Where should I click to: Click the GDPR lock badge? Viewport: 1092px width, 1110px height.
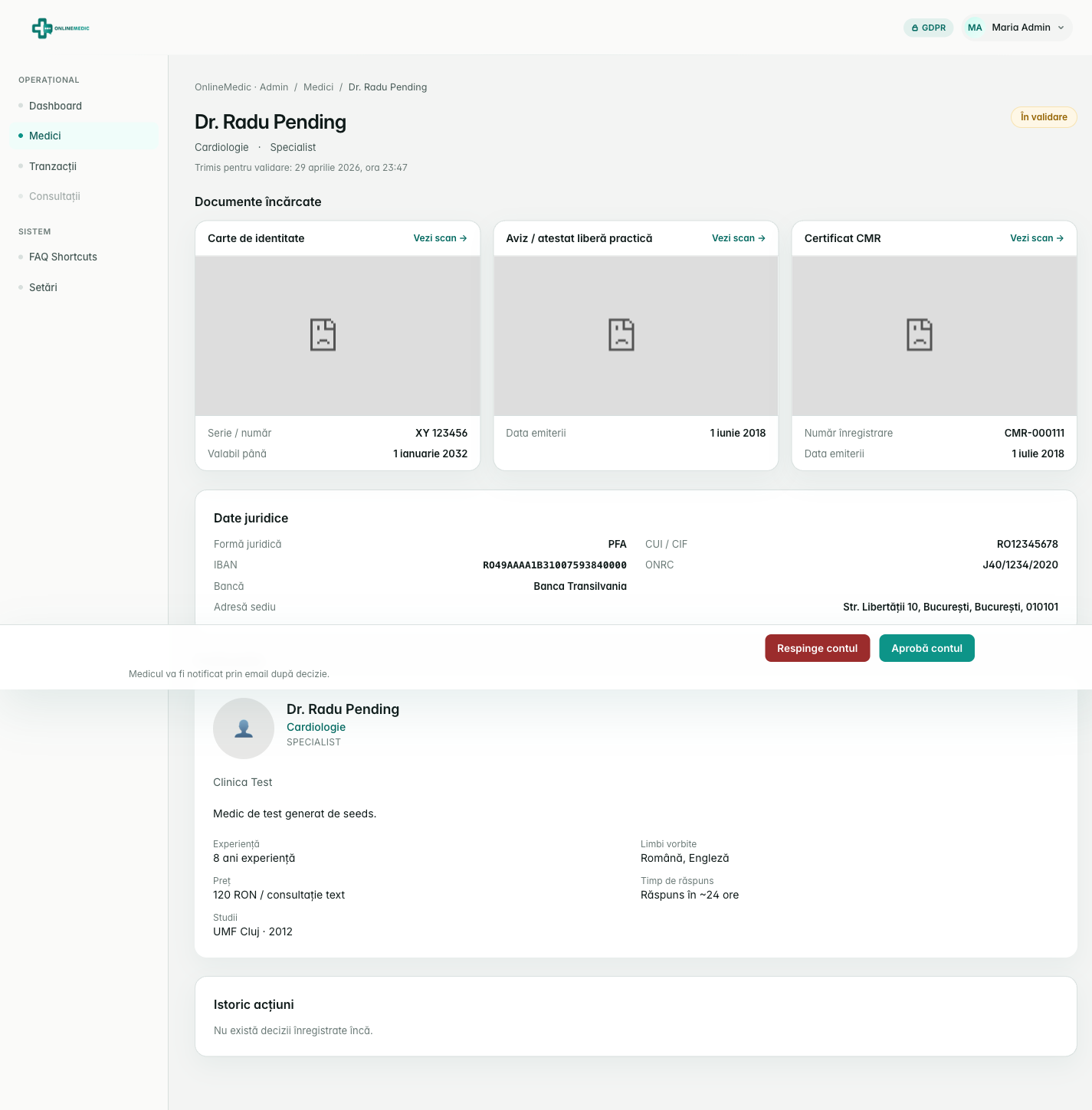click(928, 28)
